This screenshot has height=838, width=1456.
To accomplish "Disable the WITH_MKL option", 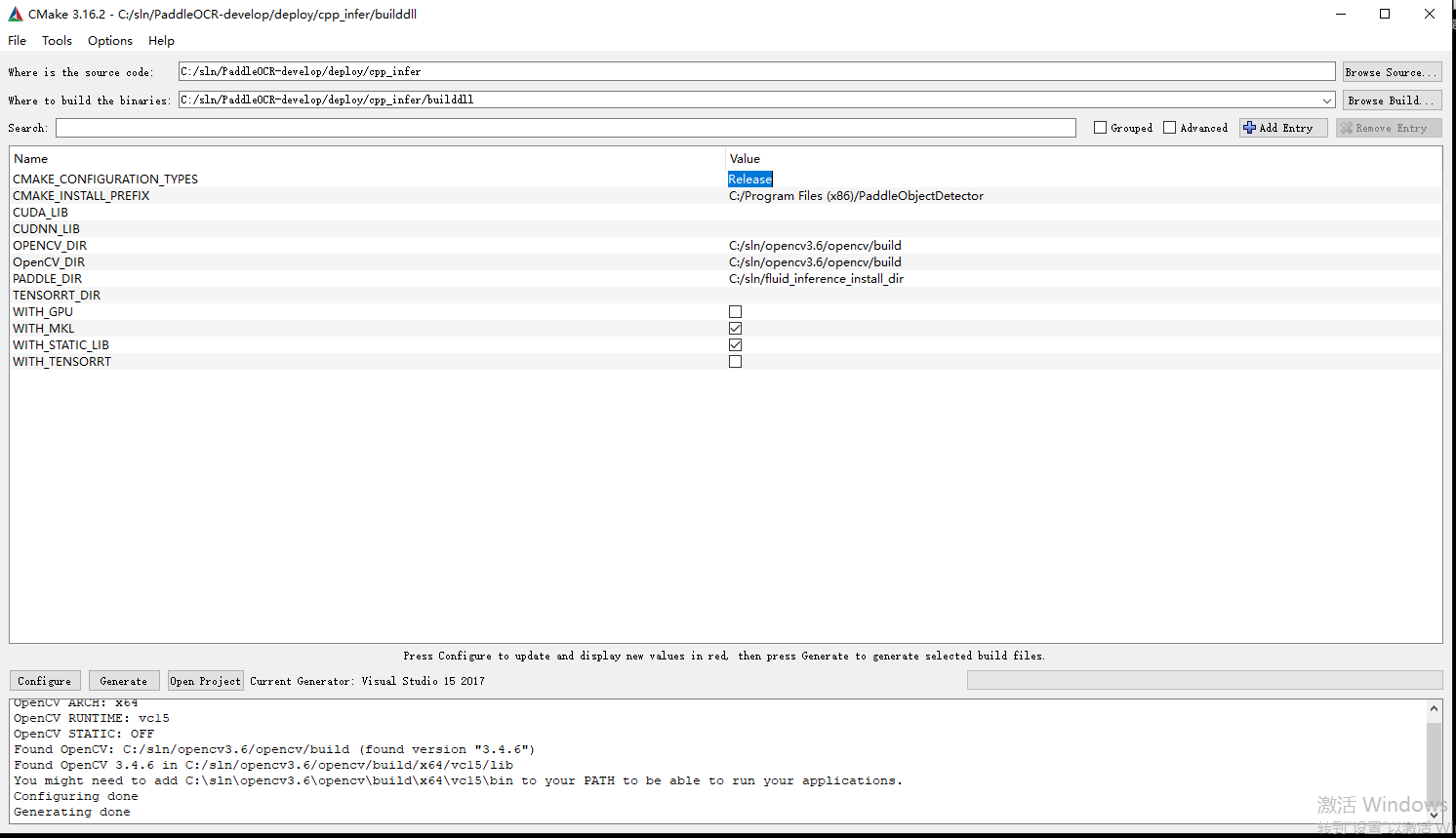I will click(x=735, y=328).
